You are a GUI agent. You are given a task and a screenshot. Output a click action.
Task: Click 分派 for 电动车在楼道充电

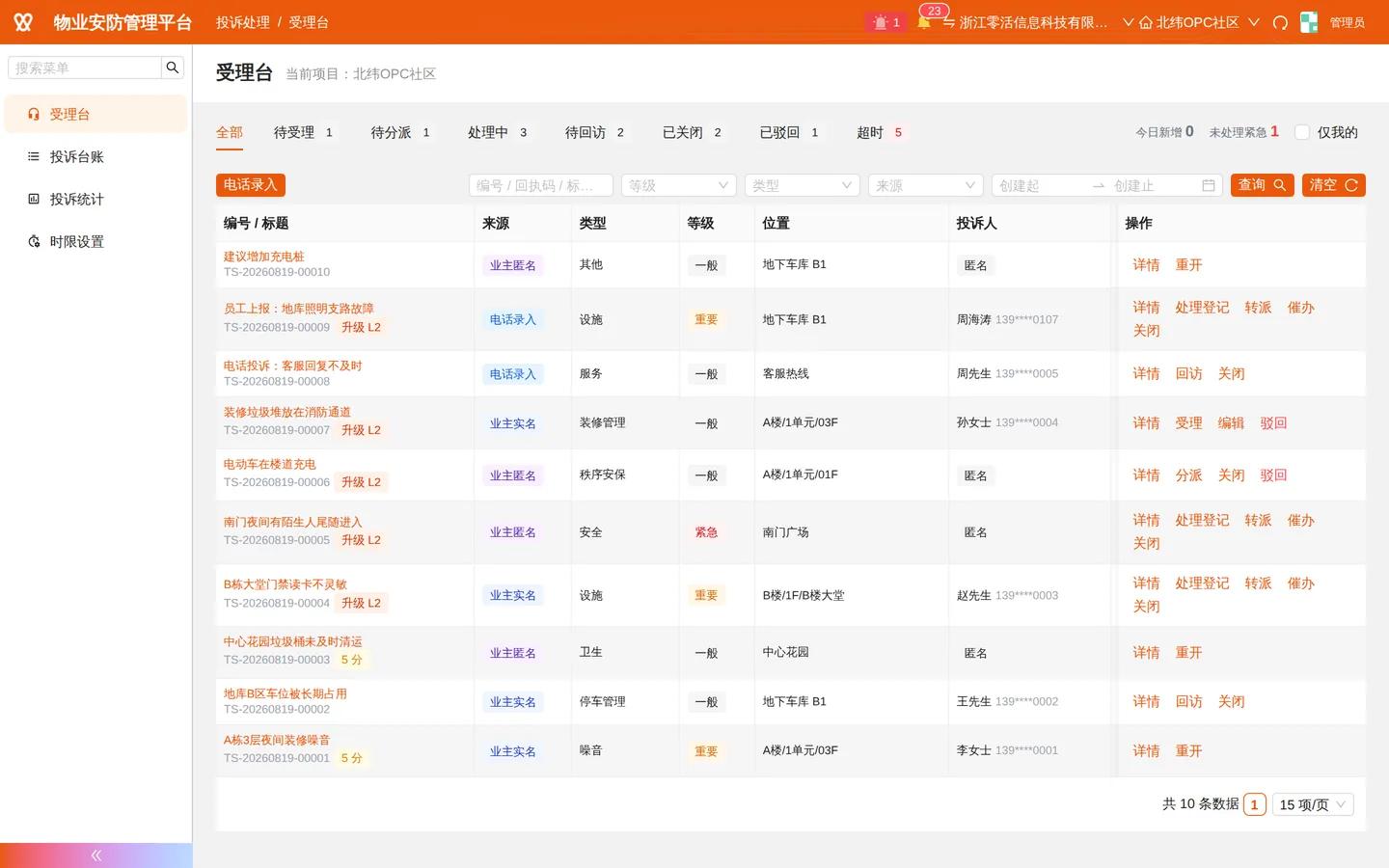pos(1188,475)
